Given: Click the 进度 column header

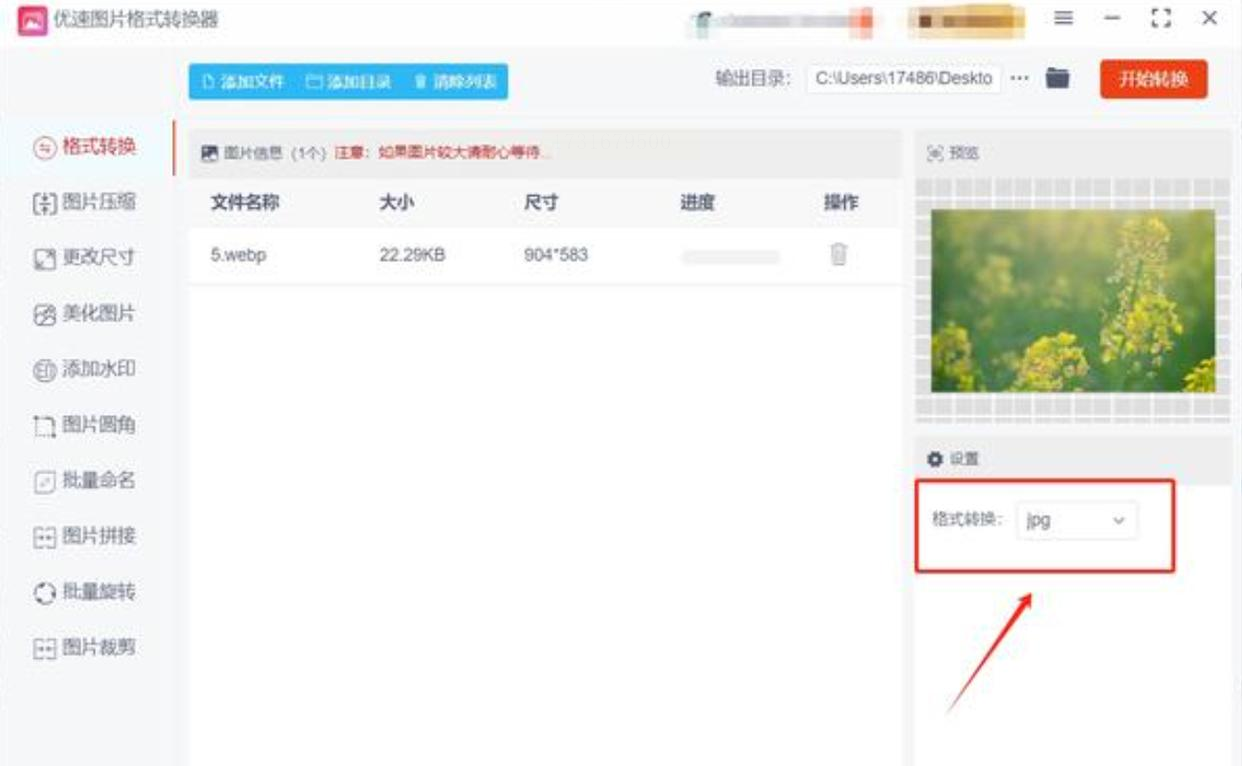Looking at the screenshot, I should [x=698, y=203].
